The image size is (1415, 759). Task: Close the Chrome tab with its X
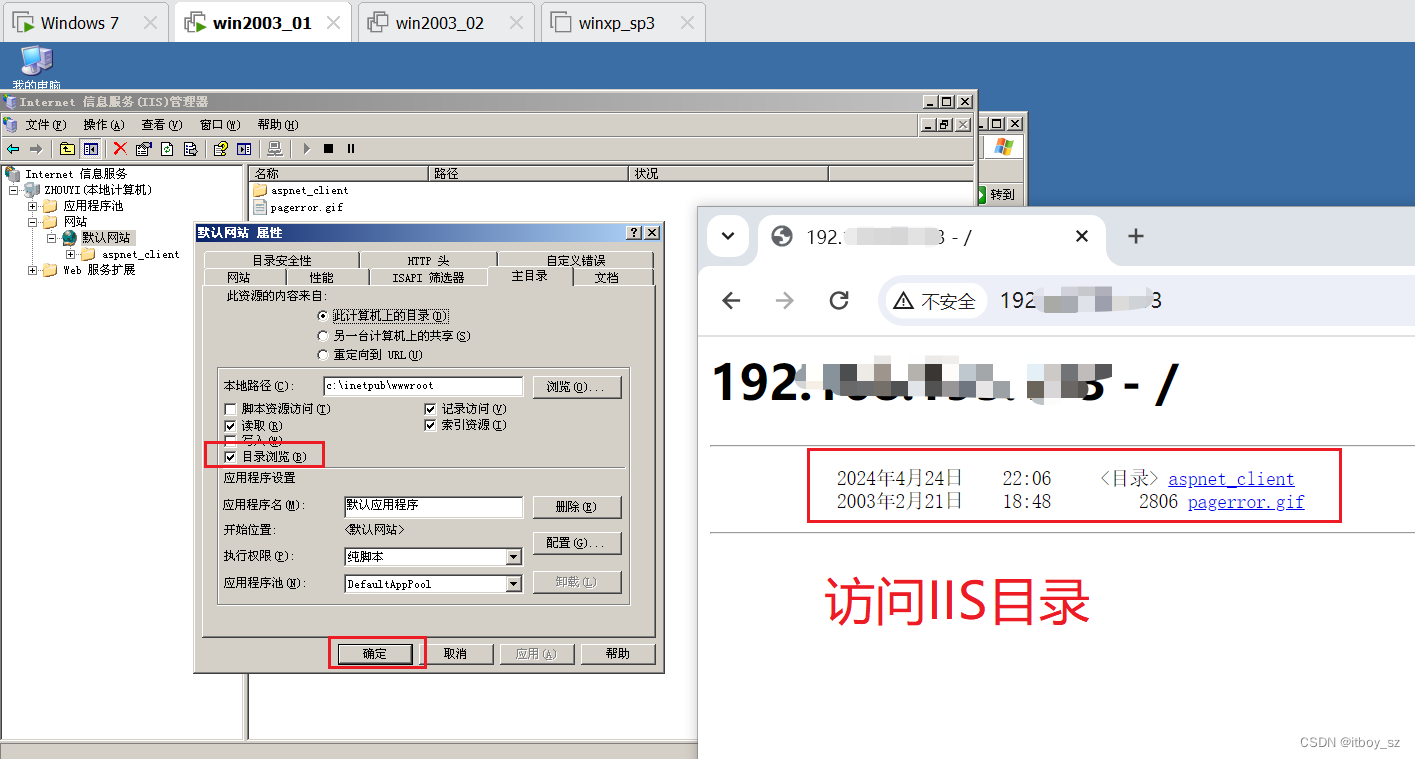pyautogui.click(x=1081, y=237)
